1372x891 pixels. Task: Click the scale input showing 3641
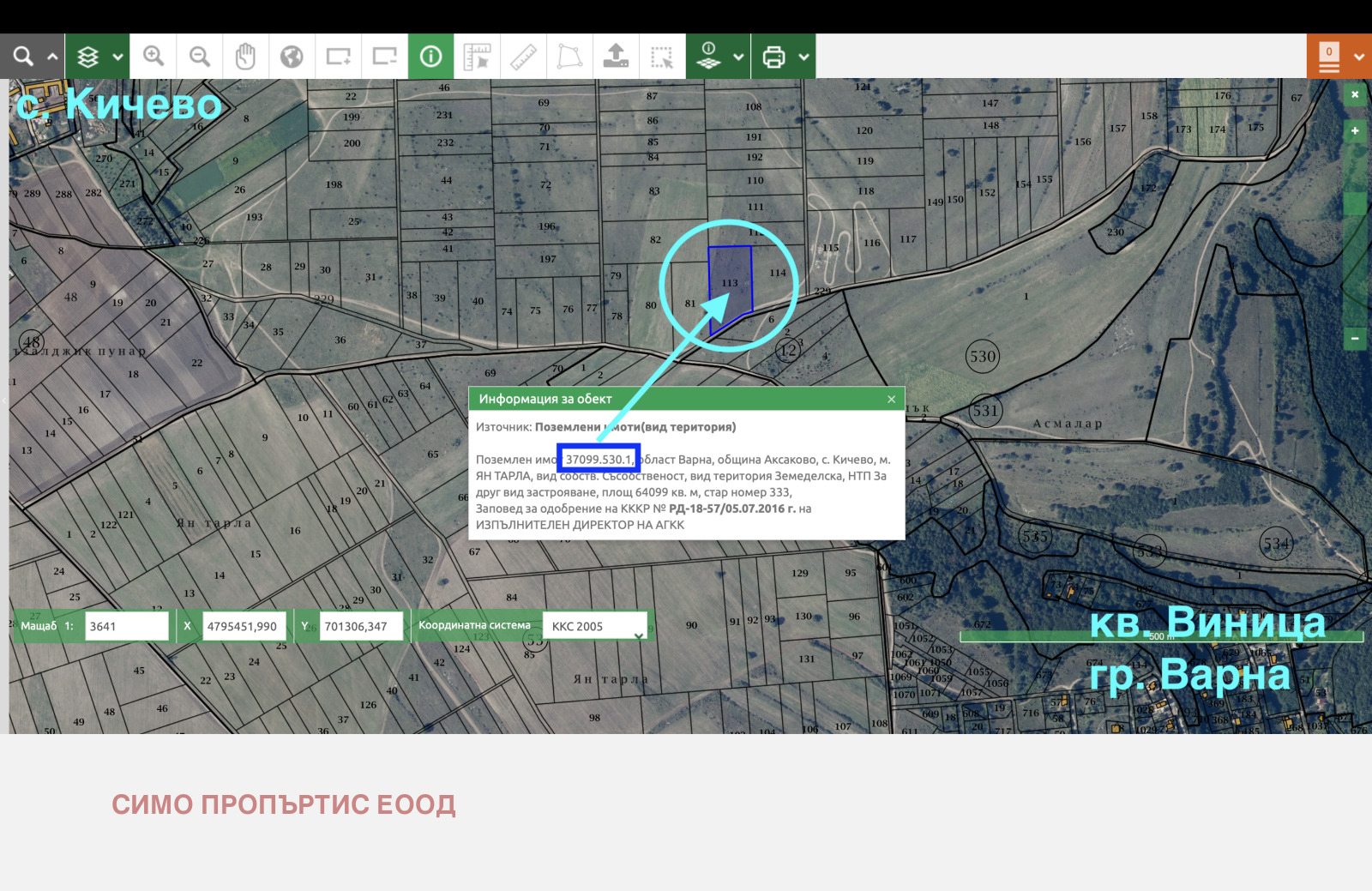(x=126, y=625)
